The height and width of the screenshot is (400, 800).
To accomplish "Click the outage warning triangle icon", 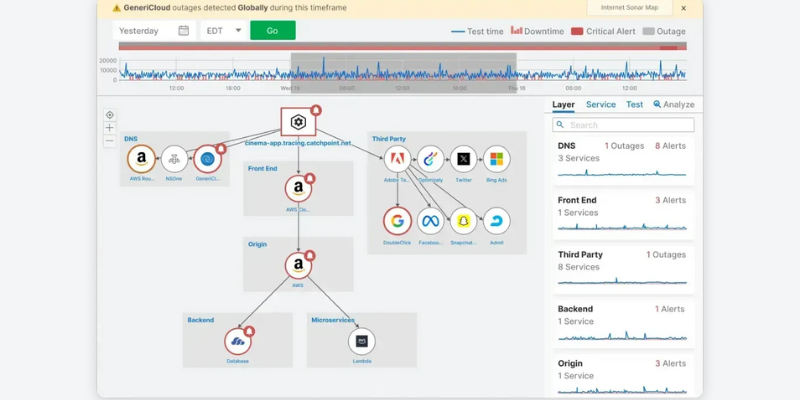I will point(117,8).
